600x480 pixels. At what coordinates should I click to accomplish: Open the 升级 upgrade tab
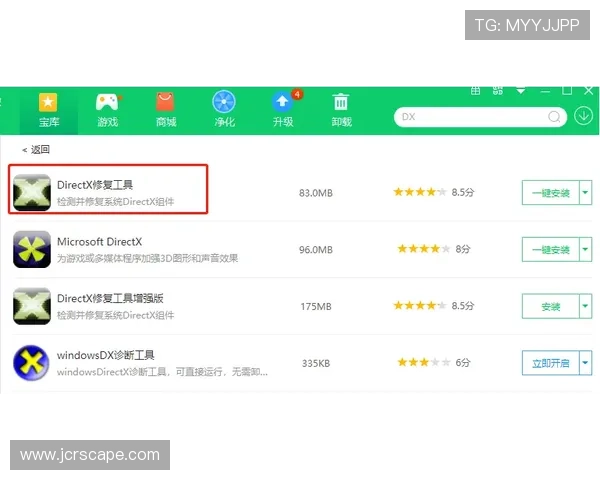pos(283,110)
